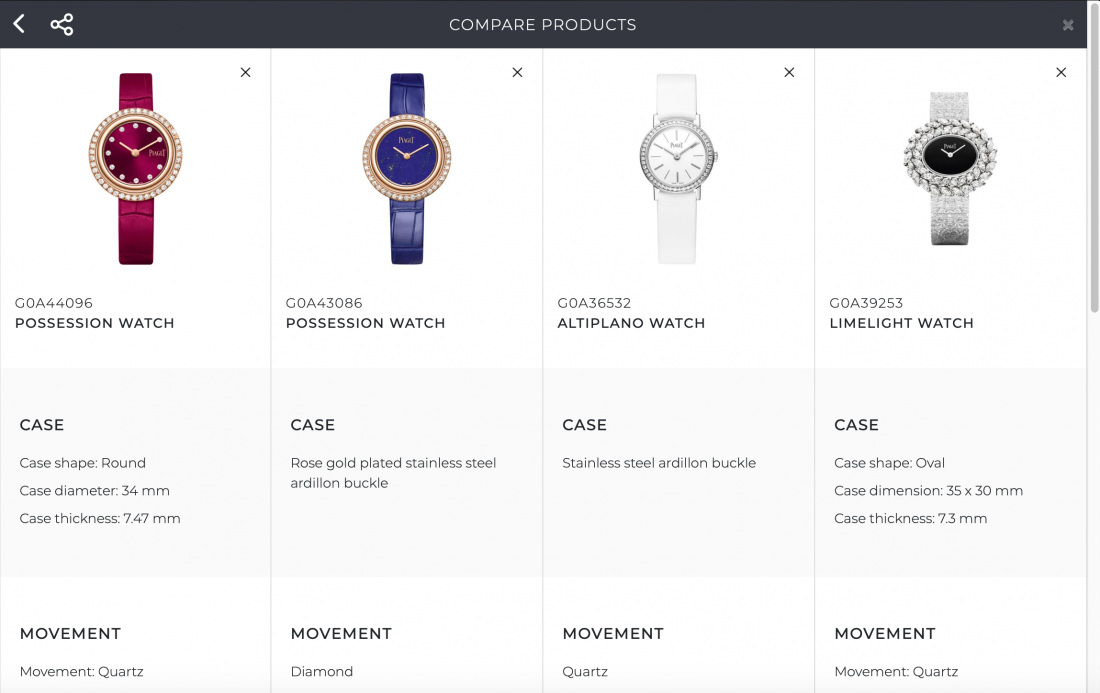The image size is (1100, 693).
Task: Open the diamond Limelight watch image
Action: pyautogui.click(x=950, y=168)
